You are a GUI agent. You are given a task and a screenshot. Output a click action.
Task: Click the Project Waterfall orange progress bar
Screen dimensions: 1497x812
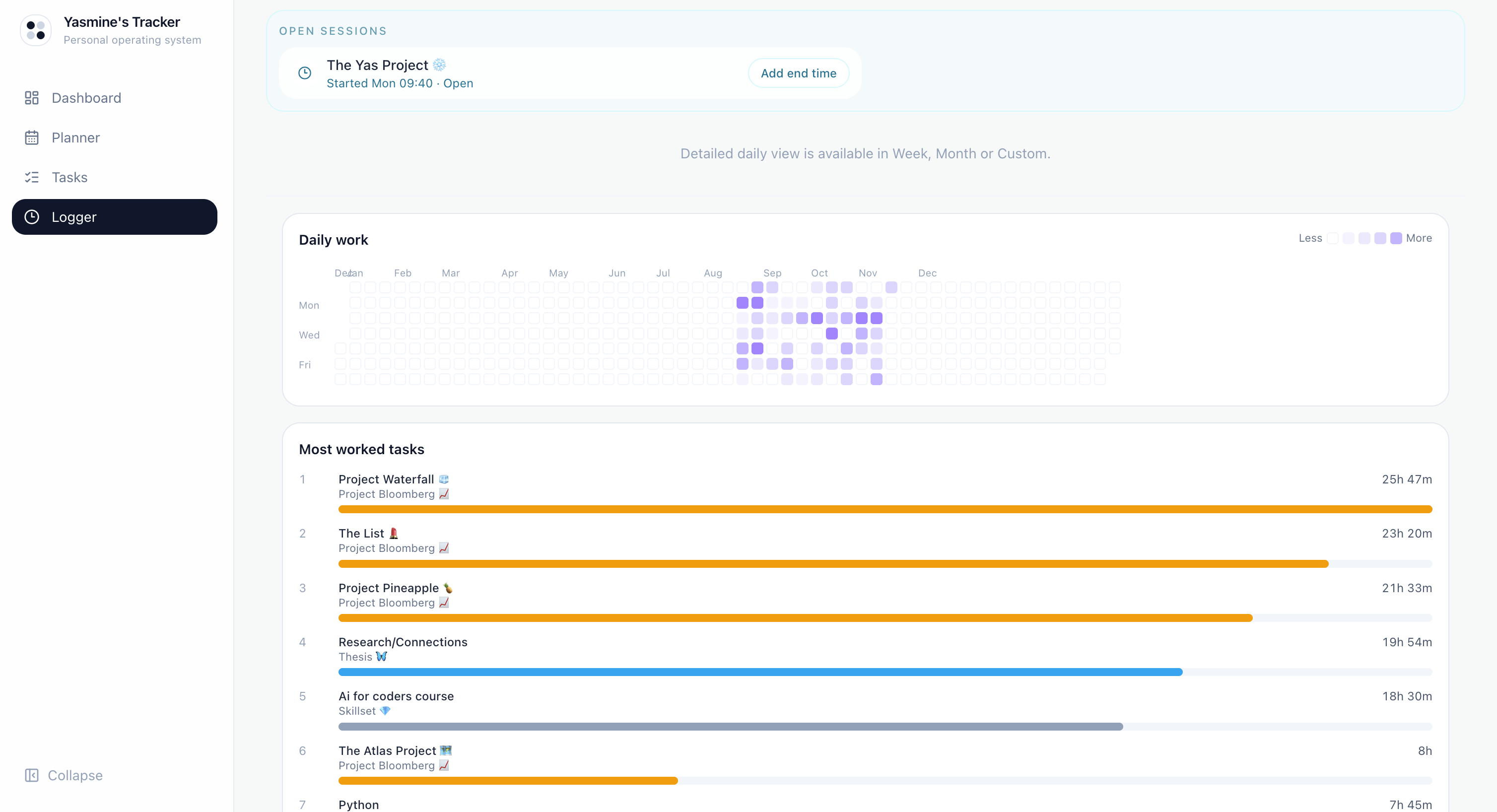coord(885,509)
